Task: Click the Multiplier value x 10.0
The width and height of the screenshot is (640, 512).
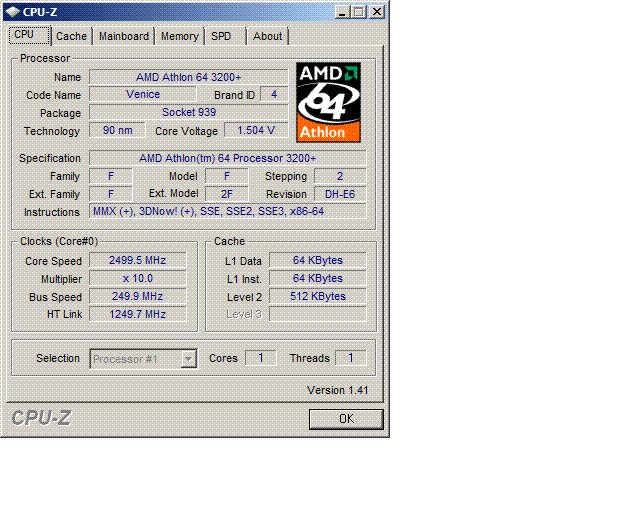Action: pyautogui.click(x=138, y=278)
